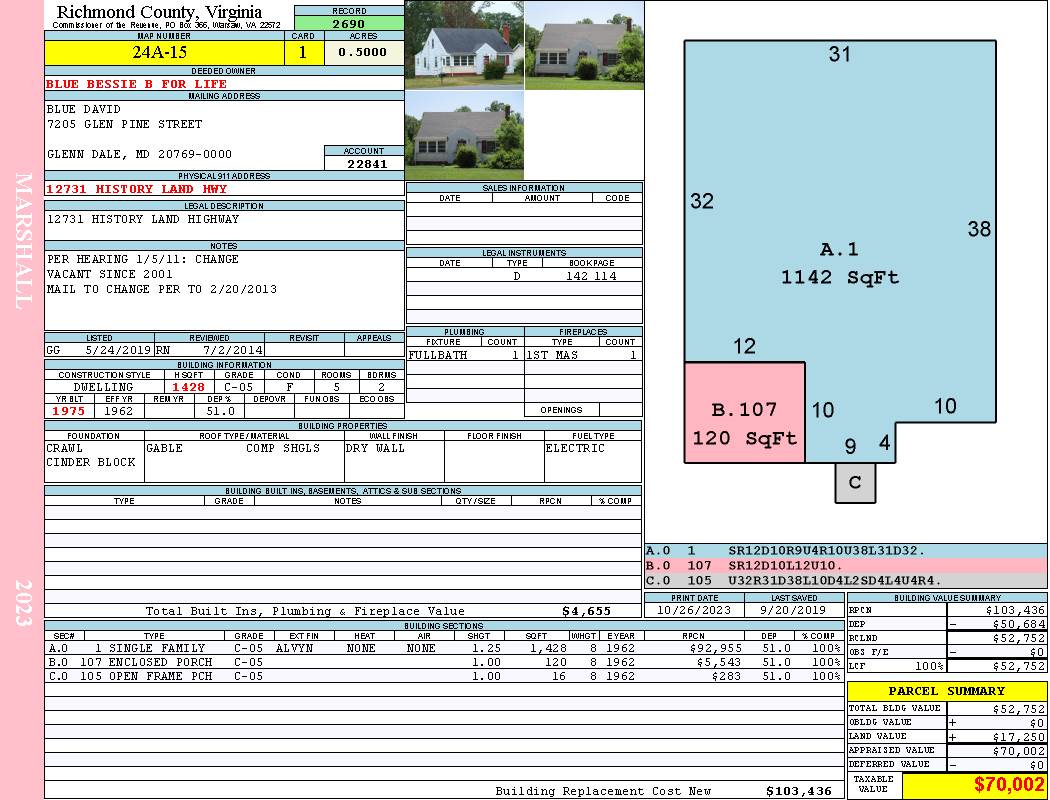This screenshot has width=1050, height=800.
Task: Click the green record number 2690 field
Action: coord(348,23)
